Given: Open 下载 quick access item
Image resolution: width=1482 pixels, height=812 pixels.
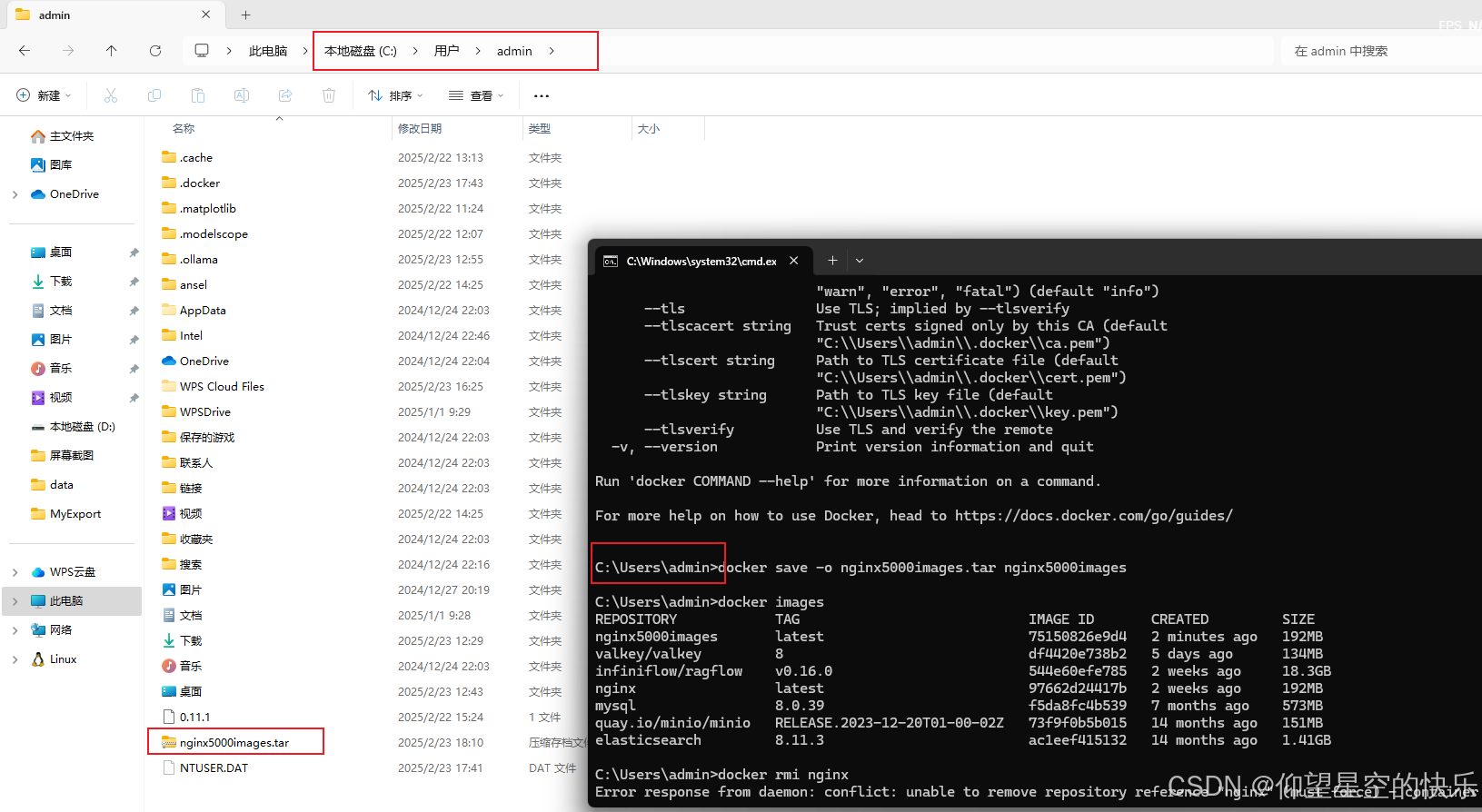Looking at the screenshot, I should tap(61, 282).
